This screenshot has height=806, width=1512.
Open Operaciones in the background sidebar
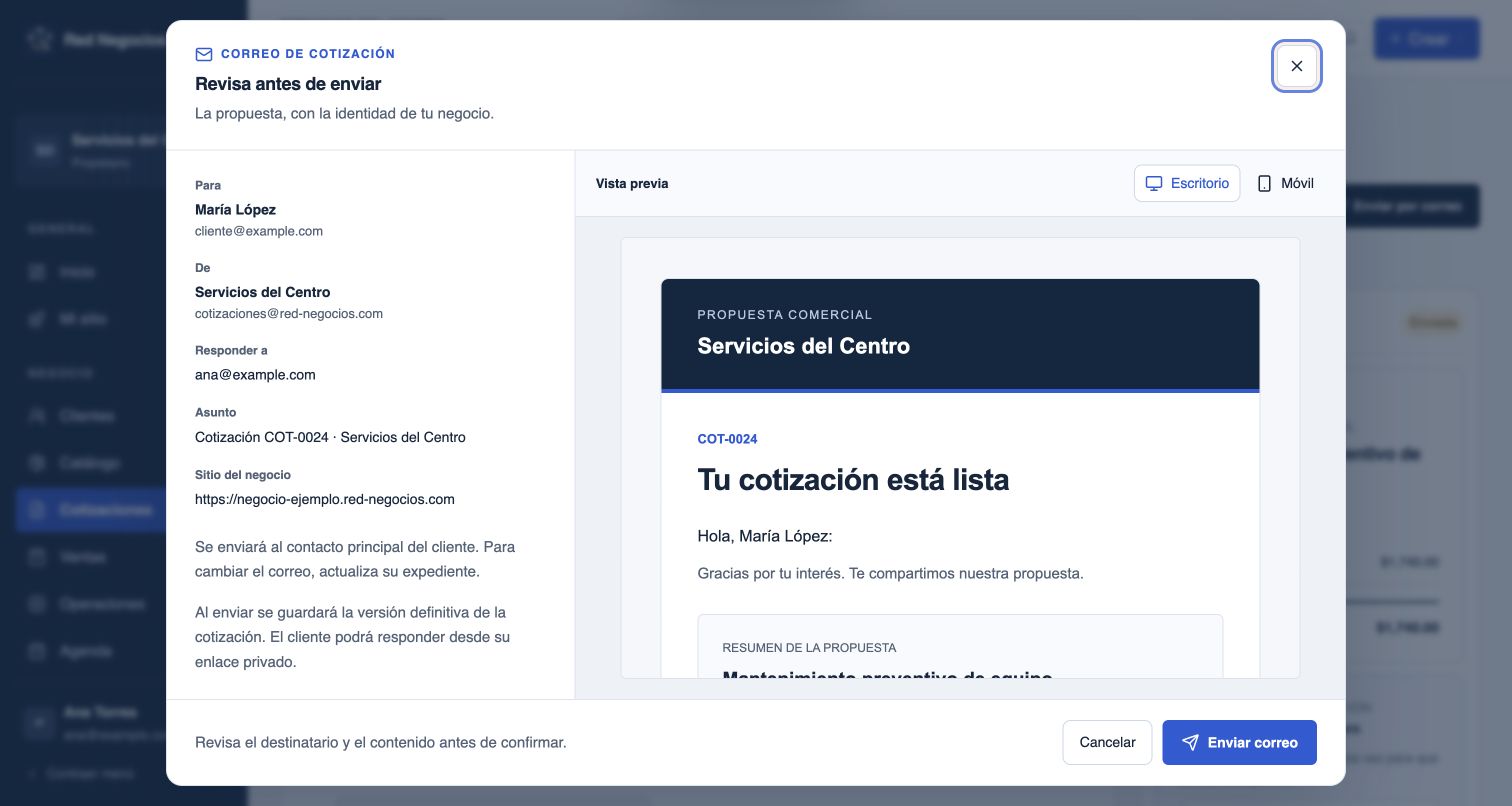pyautogui.click(x=90, y=604)
